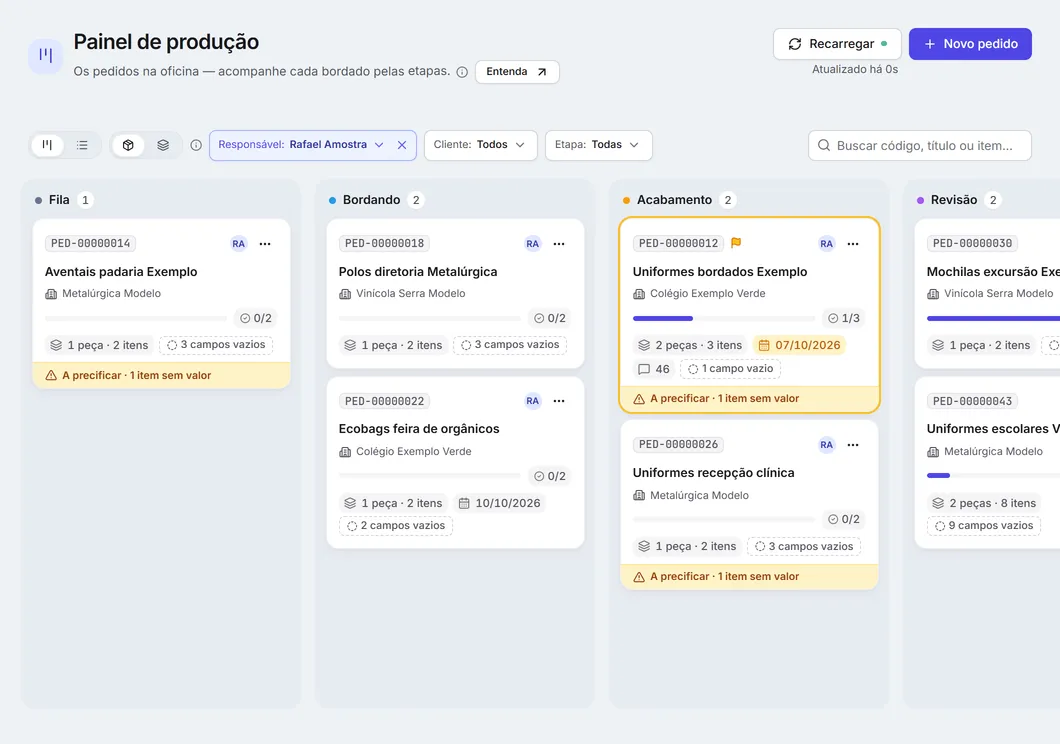
Task: Click 1 campo vazio on Uniformes bordados
Action: pos(731,369)
